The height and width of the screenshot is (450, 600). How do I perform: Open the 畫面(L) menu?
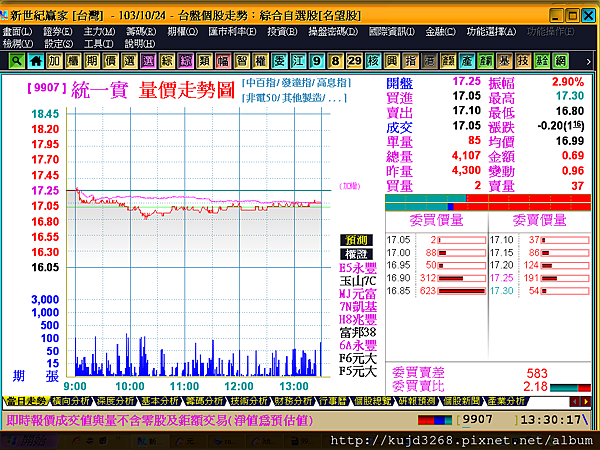pos(18,32)
